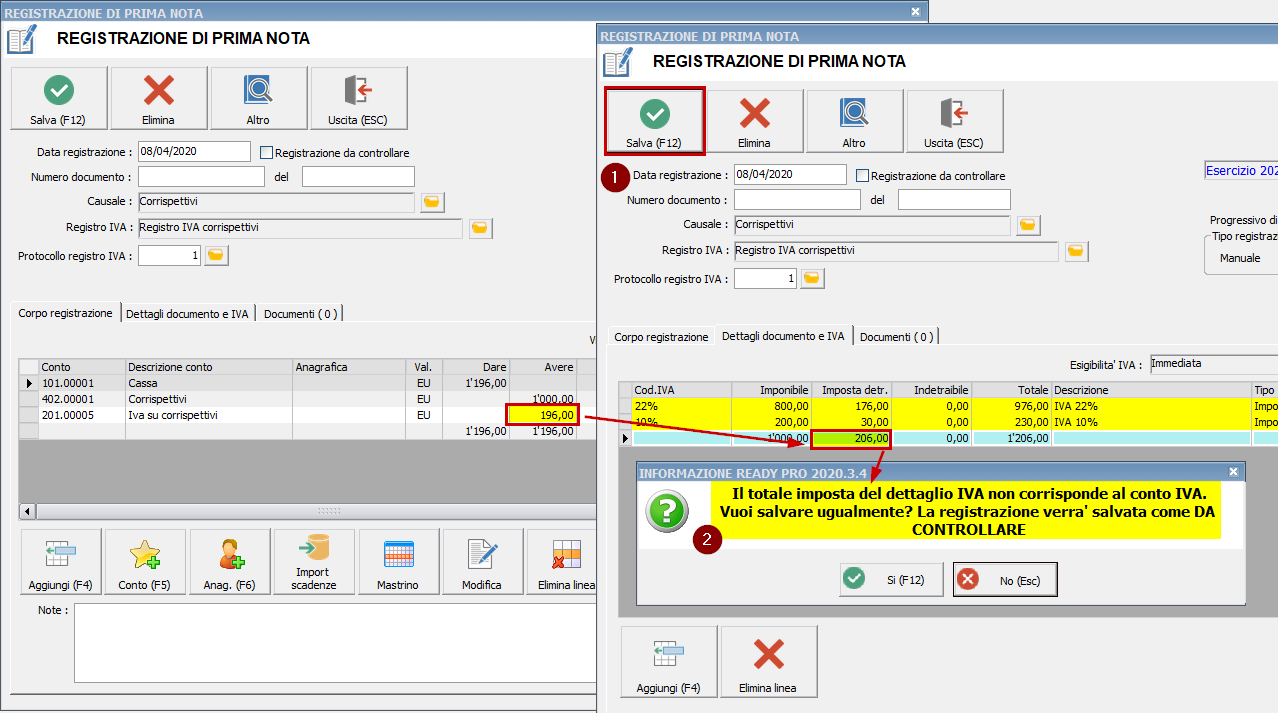Click the Anag. (F6) button
The image size is (1278, 713).
coord(230,562)
